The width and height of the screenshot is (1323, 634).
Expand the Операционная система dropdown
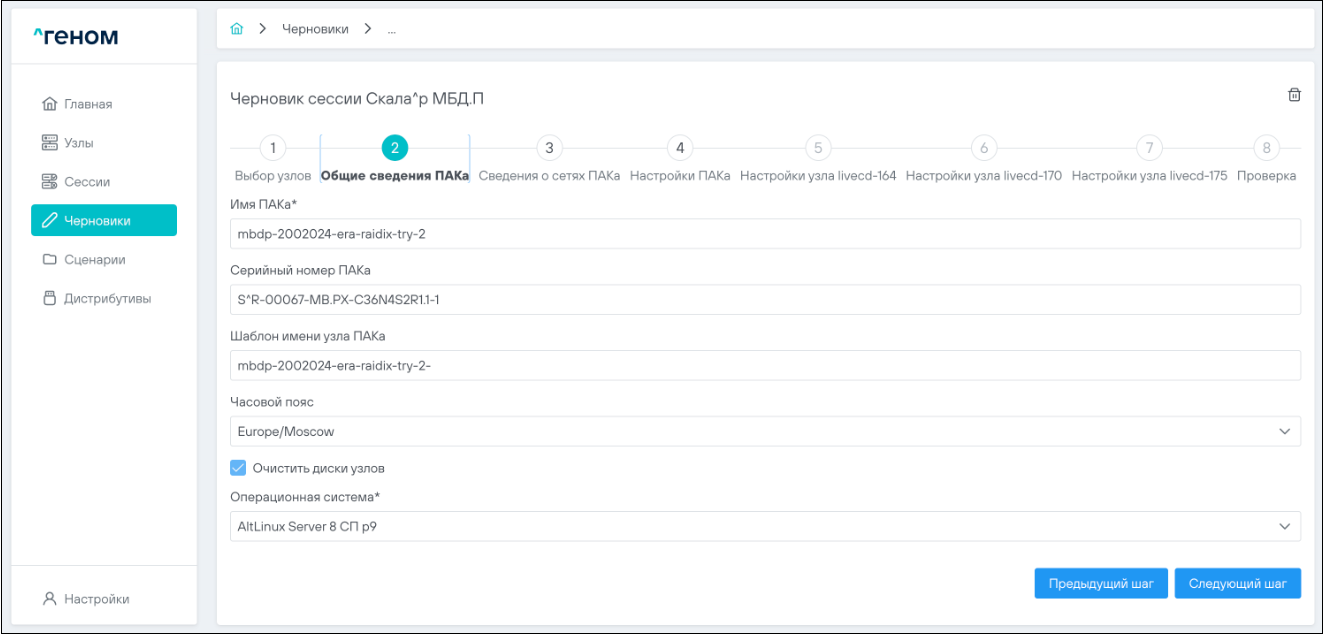coord(1284,526)
